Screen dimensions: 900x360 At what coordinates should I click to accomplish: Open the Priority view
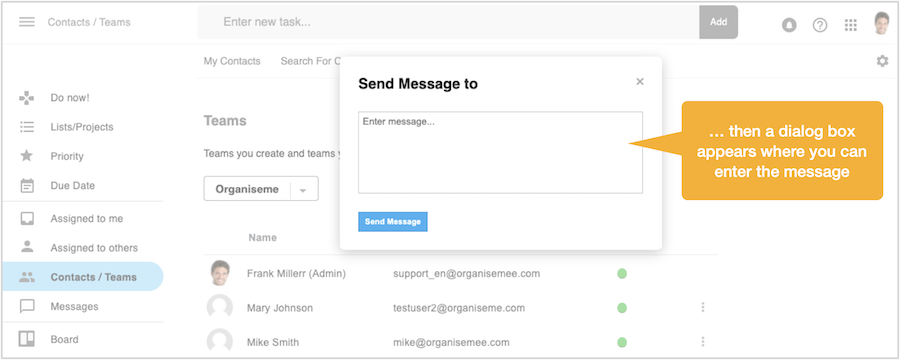click(x=67, y=156)
